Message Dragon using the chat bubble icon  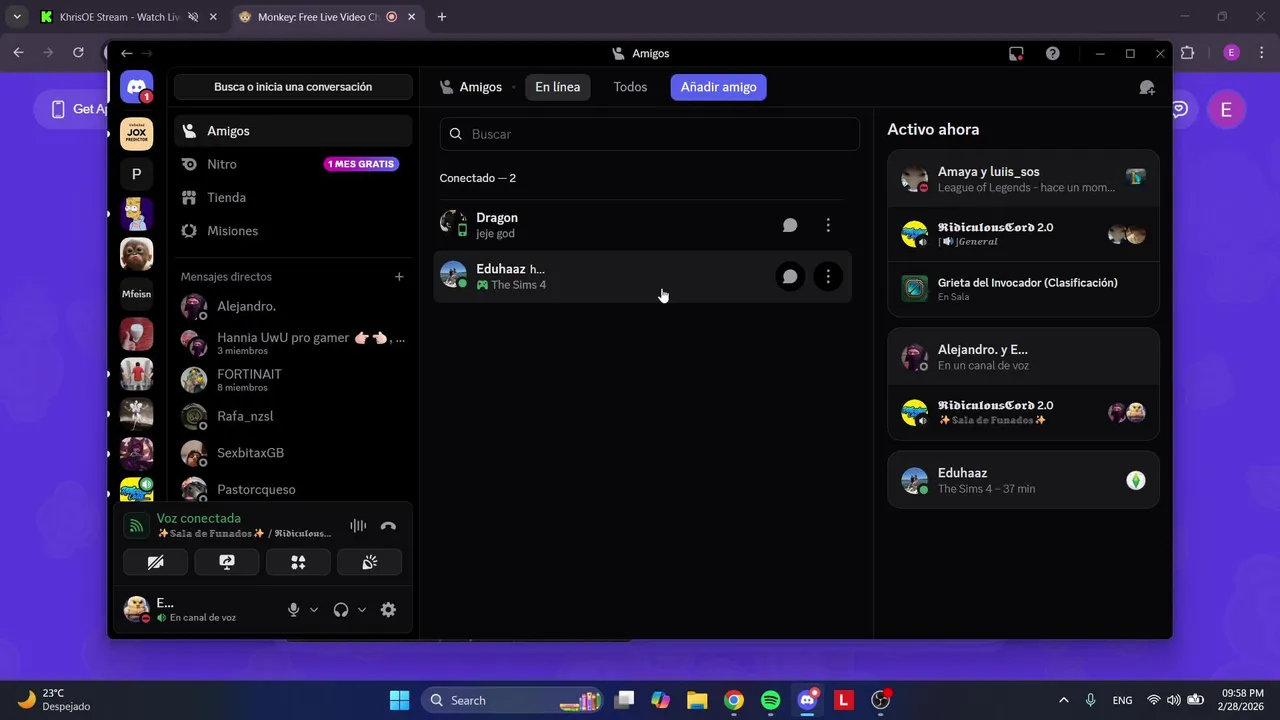click(790, 226)
